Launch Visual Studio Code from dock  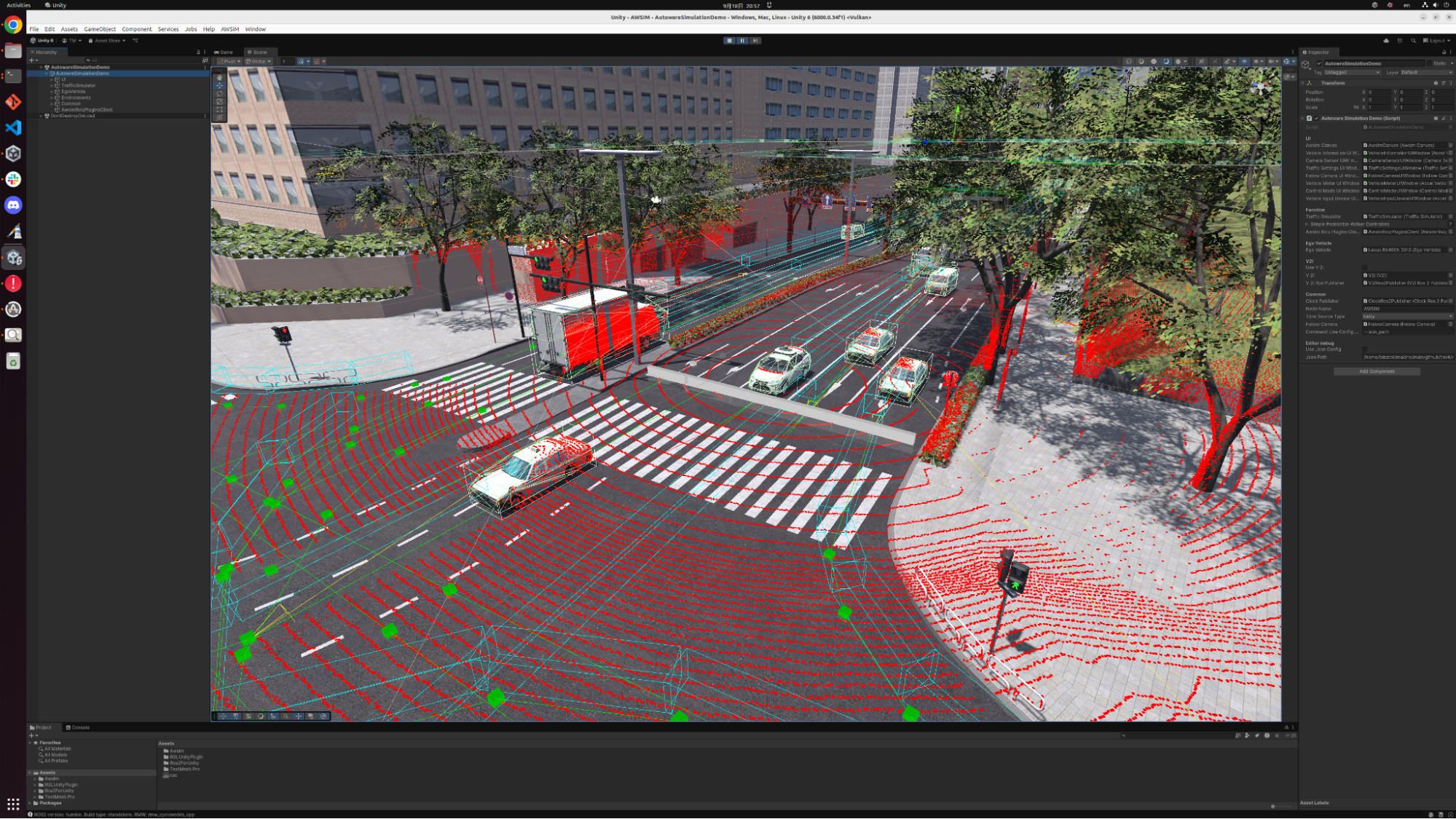coord(13,127)
